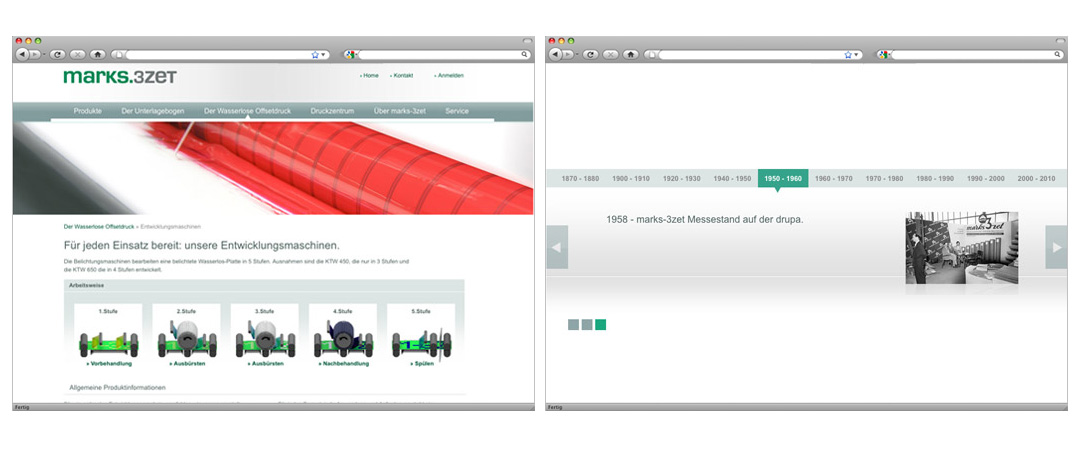
Task: Select the 1940 - 1950 timeline period
Action: click(x=732, y=179)
